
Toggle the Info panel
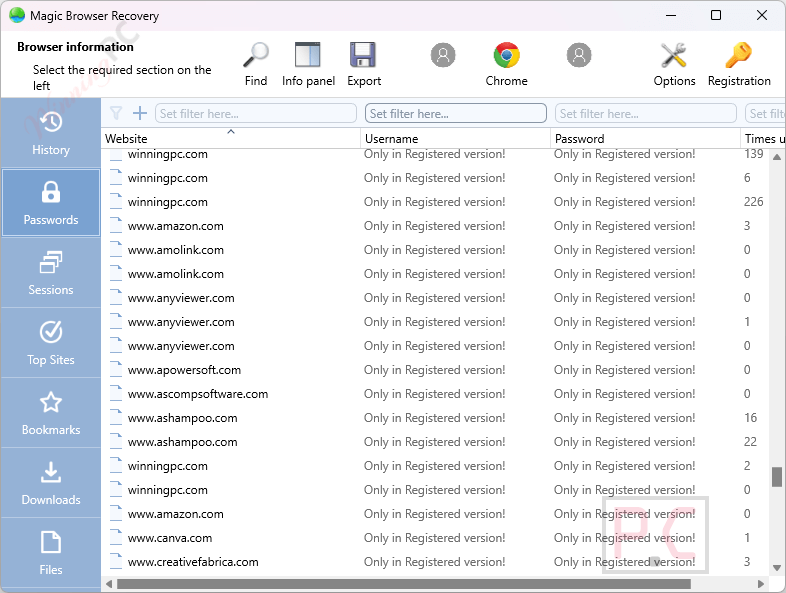point(308,64)
